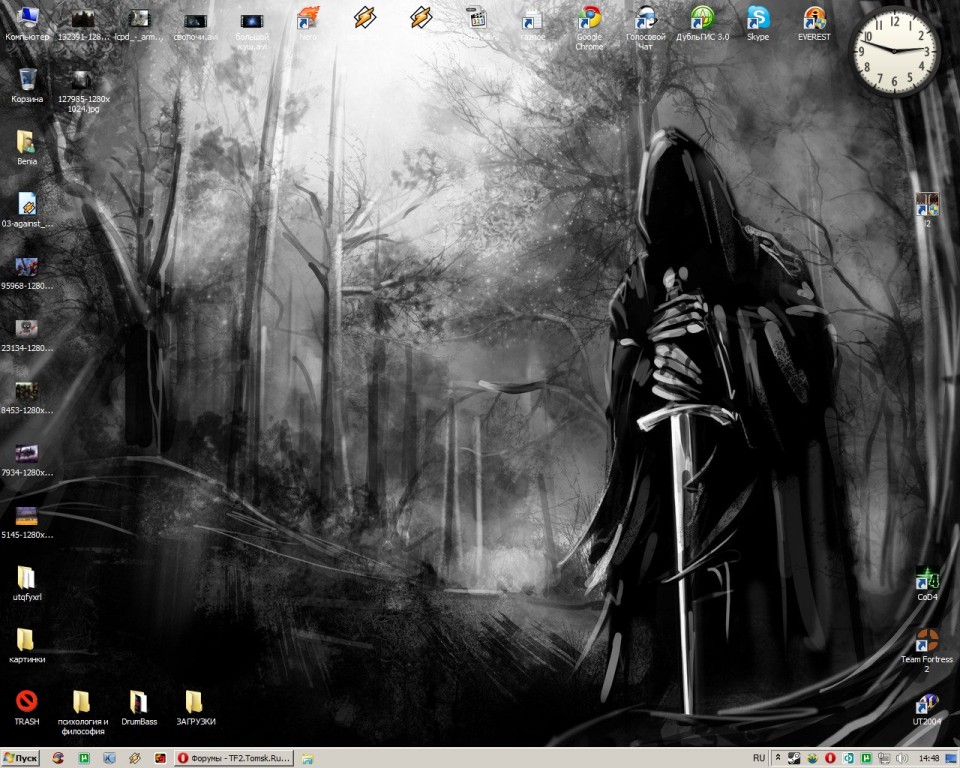The image size is (960, 768).
Task: Launch the Голосовой Чат shortcut
Action: coord(645,28)
